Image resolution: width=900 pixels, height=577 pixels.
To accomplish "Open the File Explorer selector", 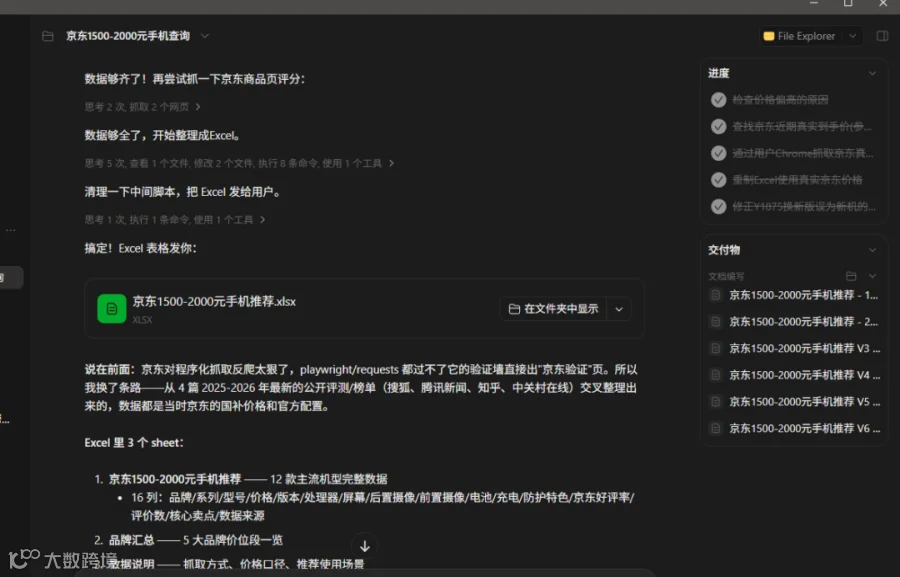I will [x=800, y=36].
